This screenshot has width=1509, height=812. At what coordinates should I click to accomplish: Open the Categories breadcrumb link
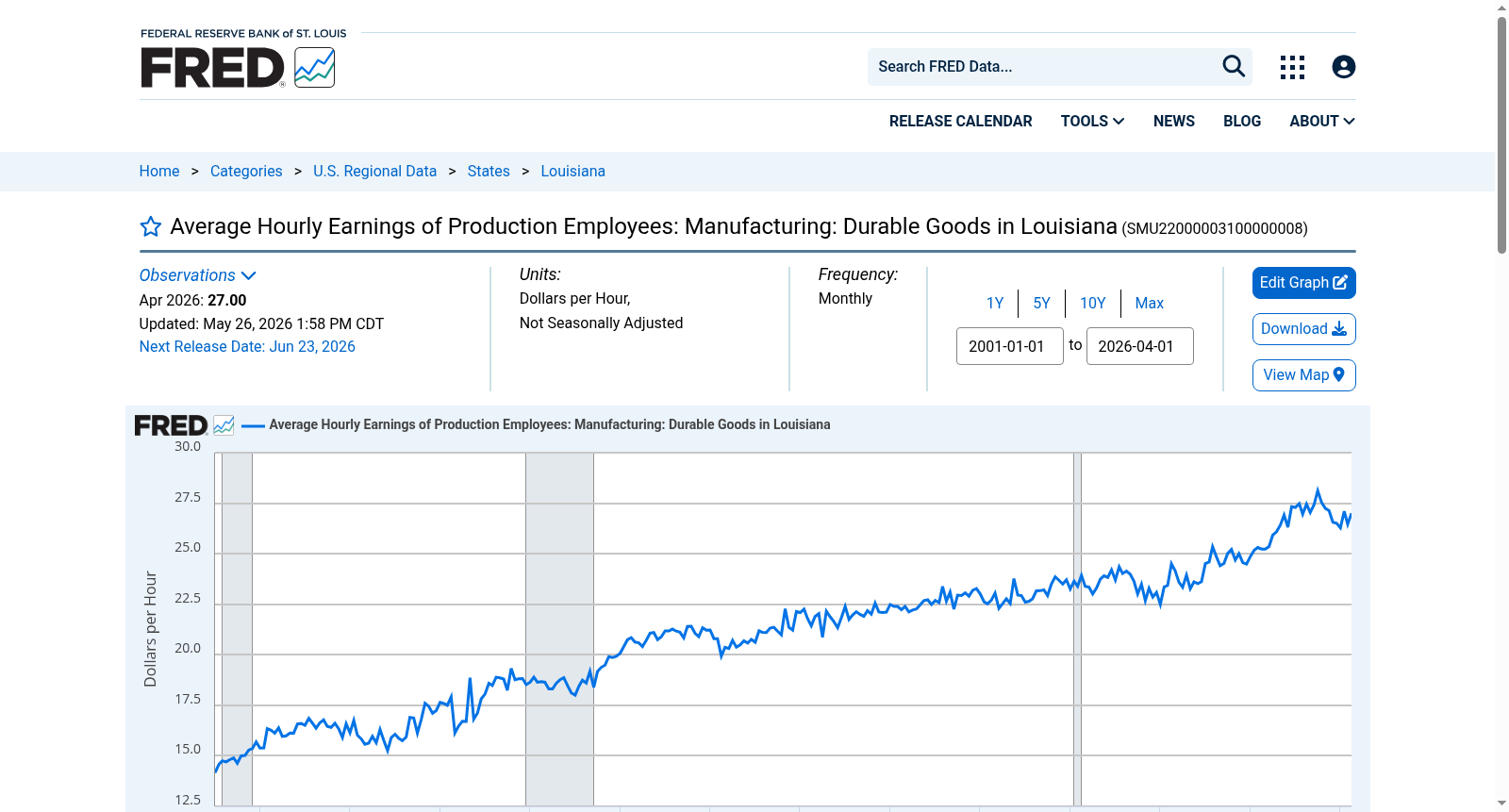246,171
